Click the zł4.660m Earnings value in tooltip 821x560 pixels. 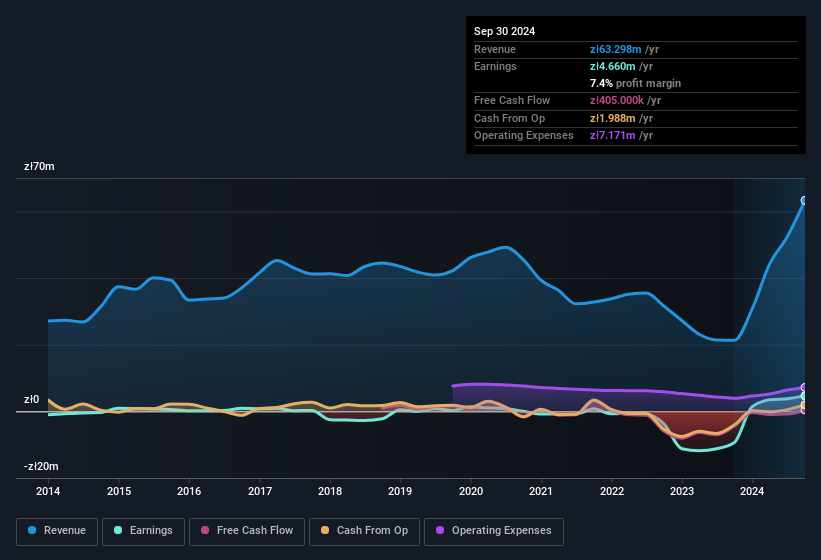[613, 66]
